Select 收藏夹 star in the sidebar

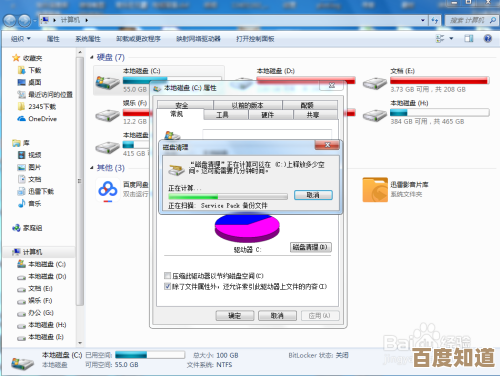click(16, 58)
